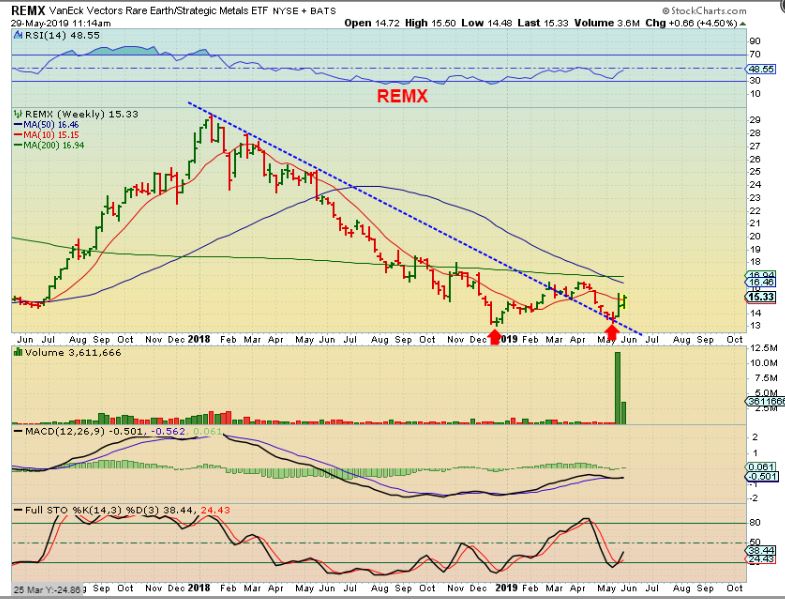Click the 3611666 volume tag on right axis
Screen dimensions: 785x599
[x=765, y=401]
